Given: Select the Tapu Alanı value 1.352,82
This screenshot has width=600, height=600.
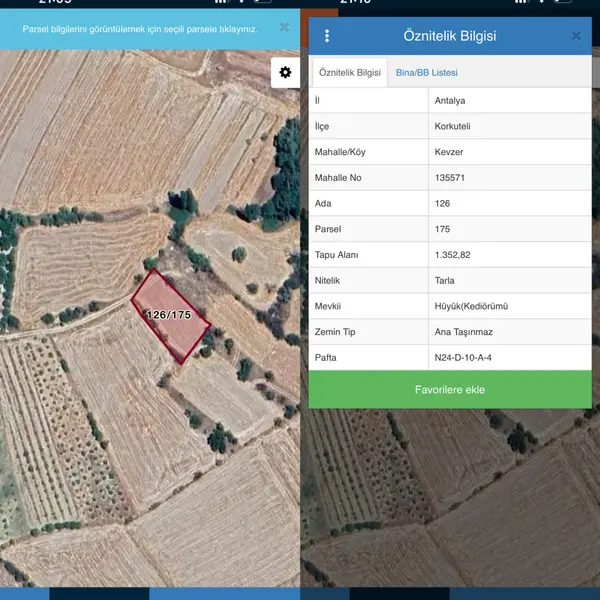Looking at the screenshot, I should click(x=453, y=255).
